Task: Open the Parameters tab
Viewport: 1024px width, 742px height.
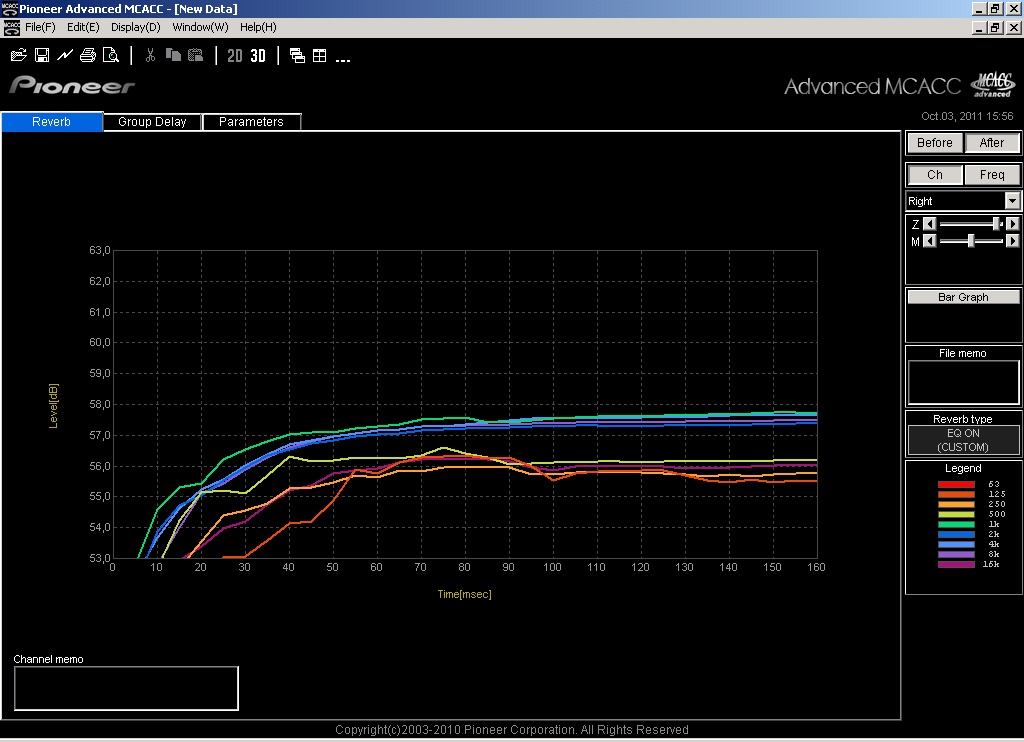Action: pyautogui.click(x=251, y=122)
